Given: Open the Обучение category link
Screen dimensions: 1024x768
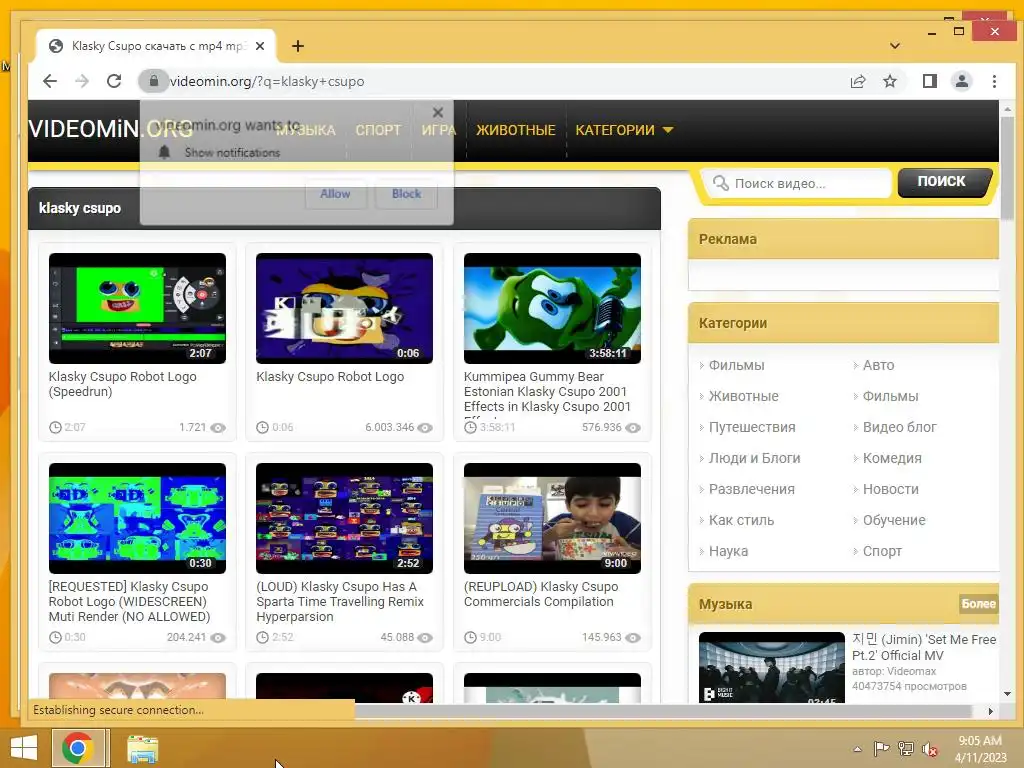Looking at the screenshot, I should (x=894, y=520).
